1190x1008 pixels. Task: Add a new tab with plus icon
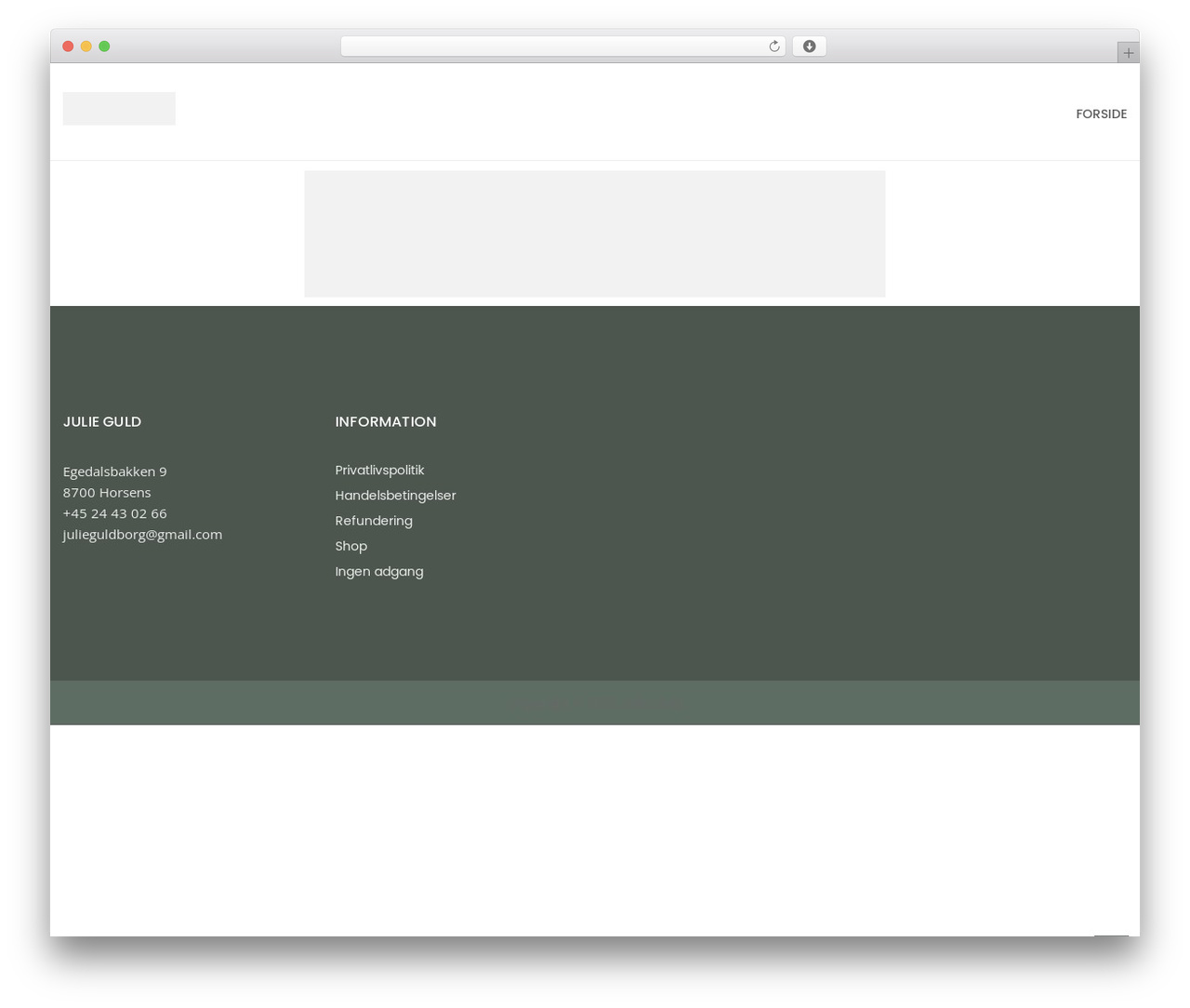[x=1128, y=53]
